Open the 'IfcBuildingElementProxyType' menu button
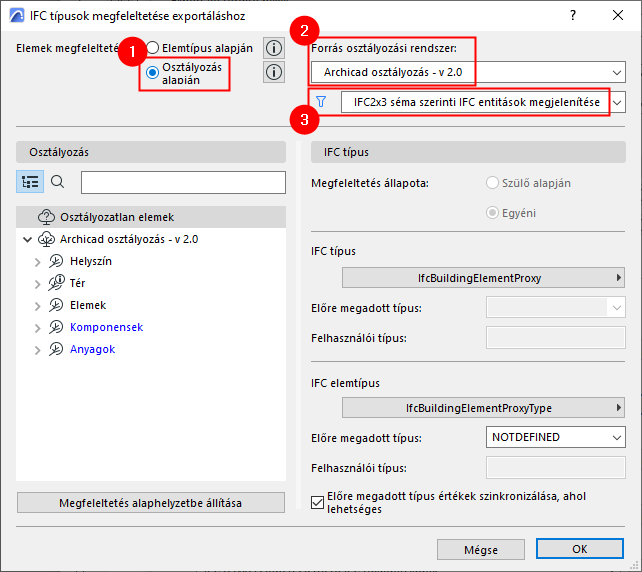This screenshot has width=642, height=572. [x=483, y=408]
